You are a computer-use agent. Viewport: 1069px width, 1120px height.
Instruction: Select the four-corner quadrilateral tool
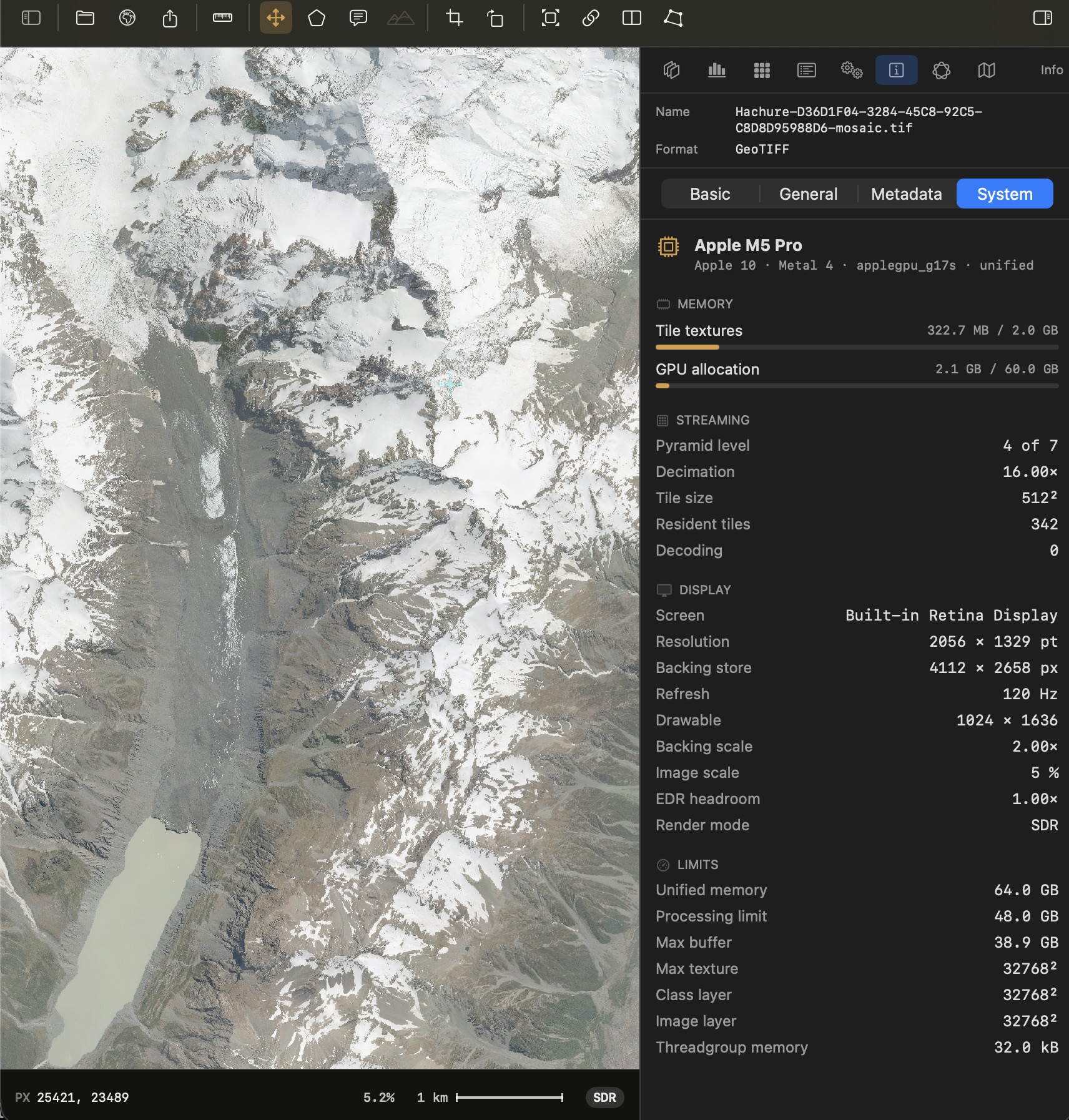673,18
